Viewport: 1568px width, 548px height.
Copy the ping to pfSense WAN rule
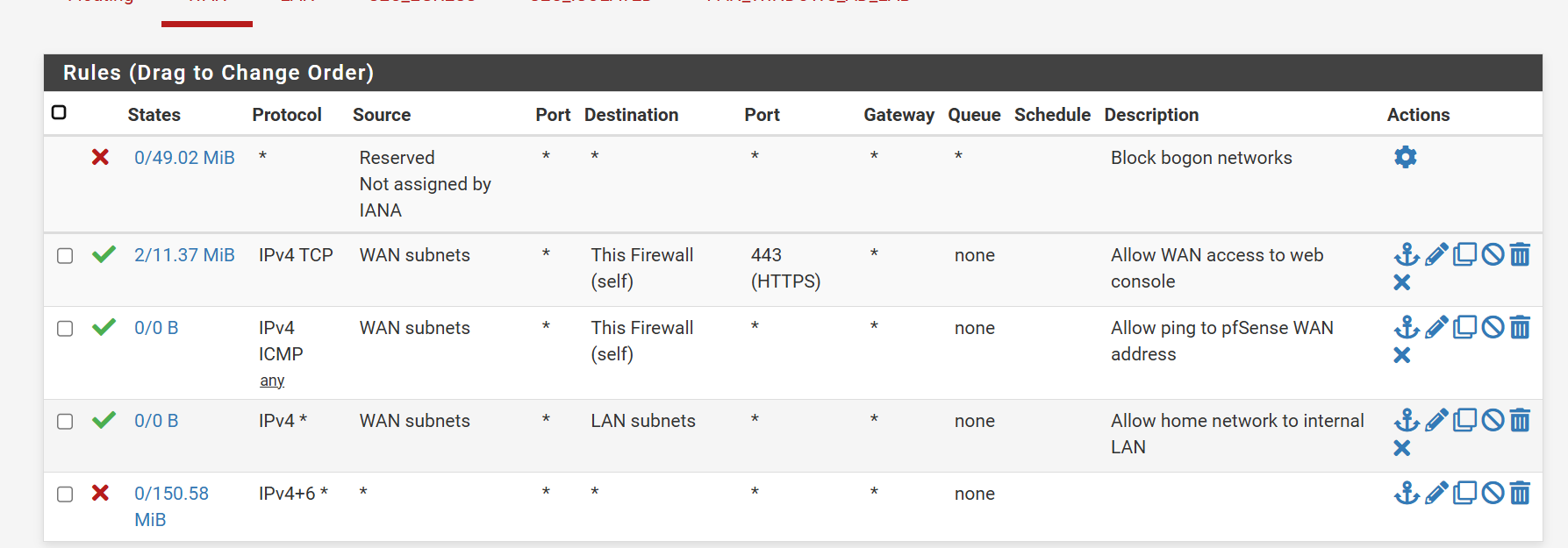[x=1464, y=327]
